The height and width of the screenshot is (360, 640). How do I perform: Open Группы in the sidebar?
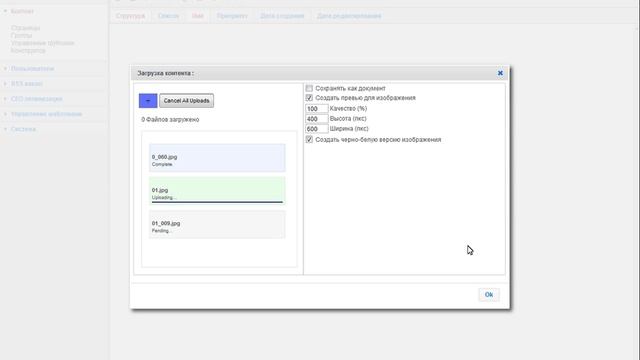pos(21,36)
